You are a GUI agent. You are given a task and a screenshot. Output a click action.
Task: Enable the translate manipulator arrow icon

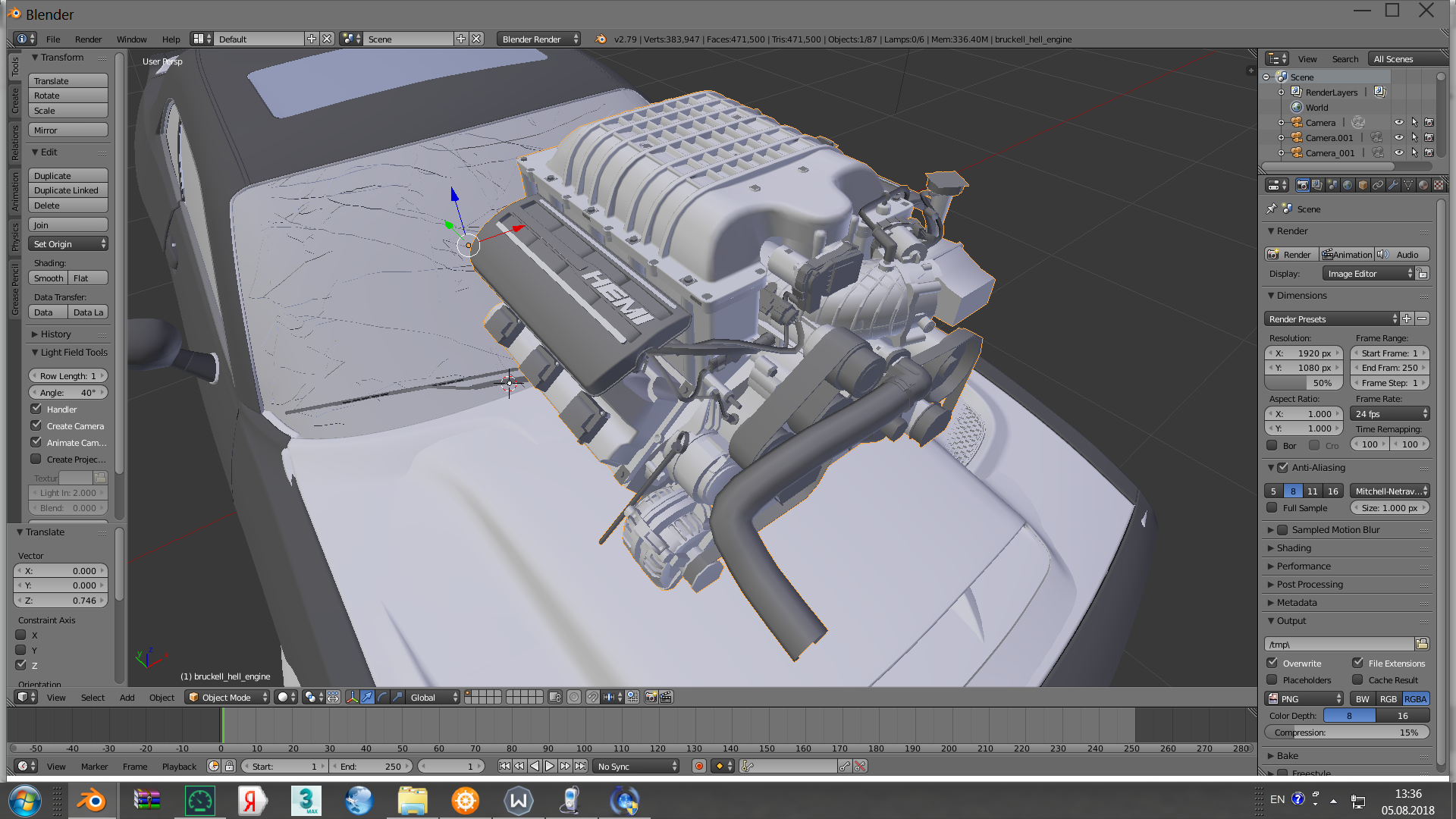(x=367, y=697)
